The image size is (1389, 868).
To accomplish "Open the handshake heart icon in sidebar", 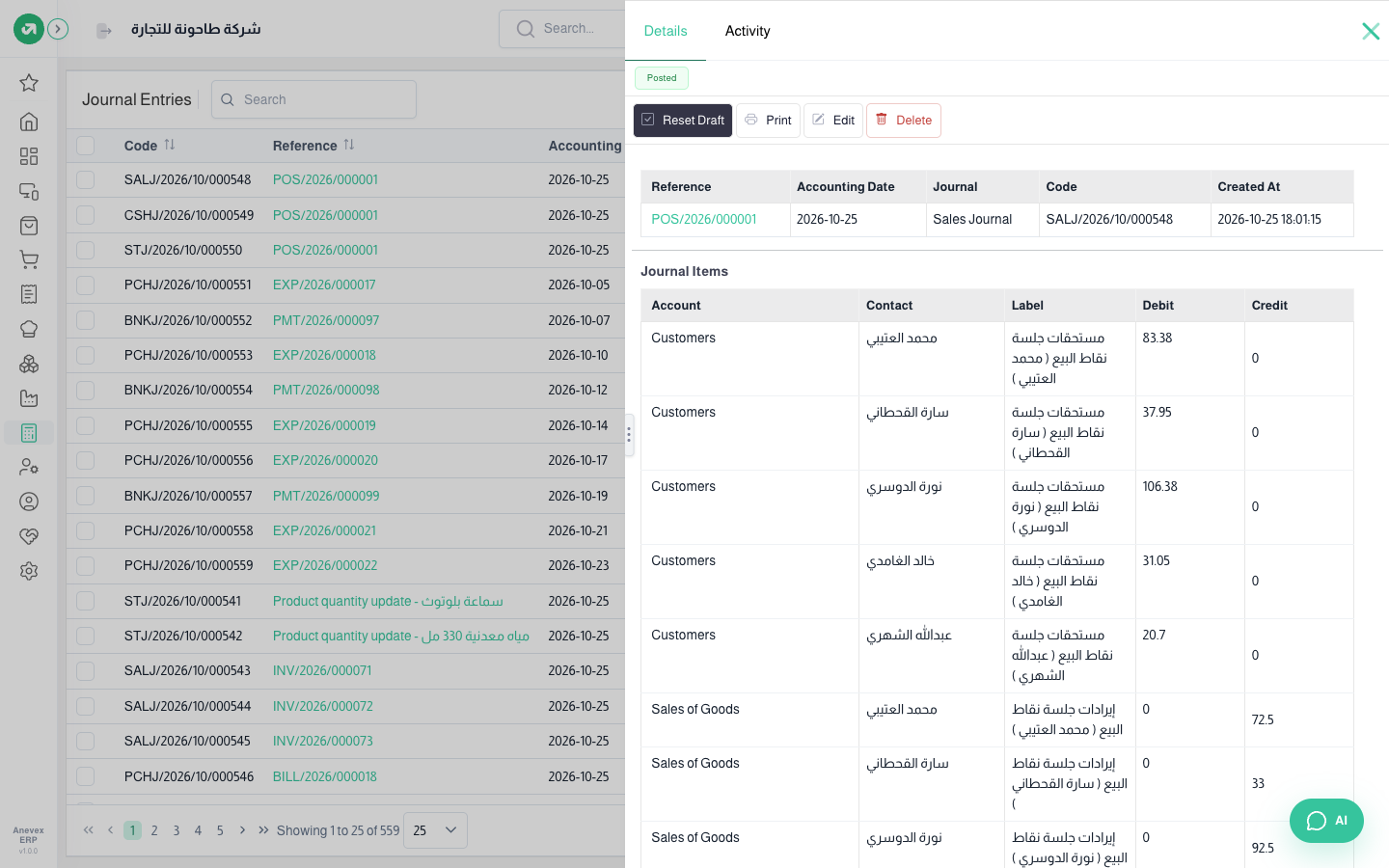I will tap(29, 536).
